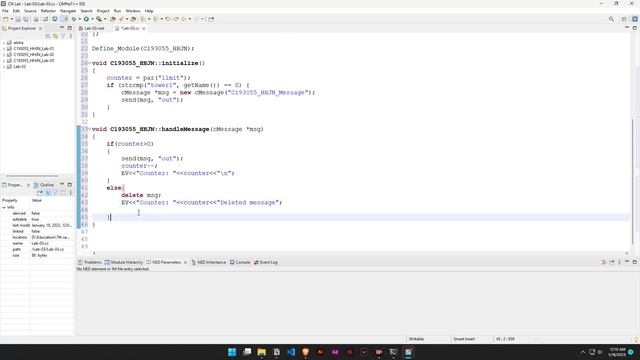The image size is (640, 360).
Task: Toggle Link with Editor in Project Explorer
Action: 56,36
